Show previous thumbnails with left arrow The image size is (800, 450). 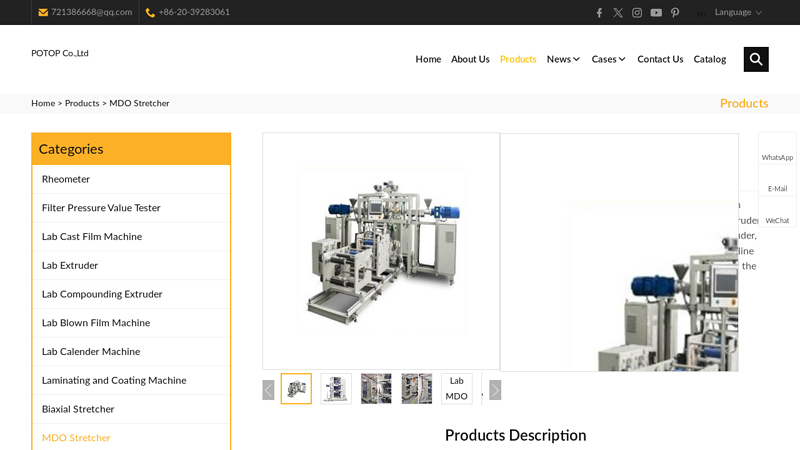coord(268,390)
